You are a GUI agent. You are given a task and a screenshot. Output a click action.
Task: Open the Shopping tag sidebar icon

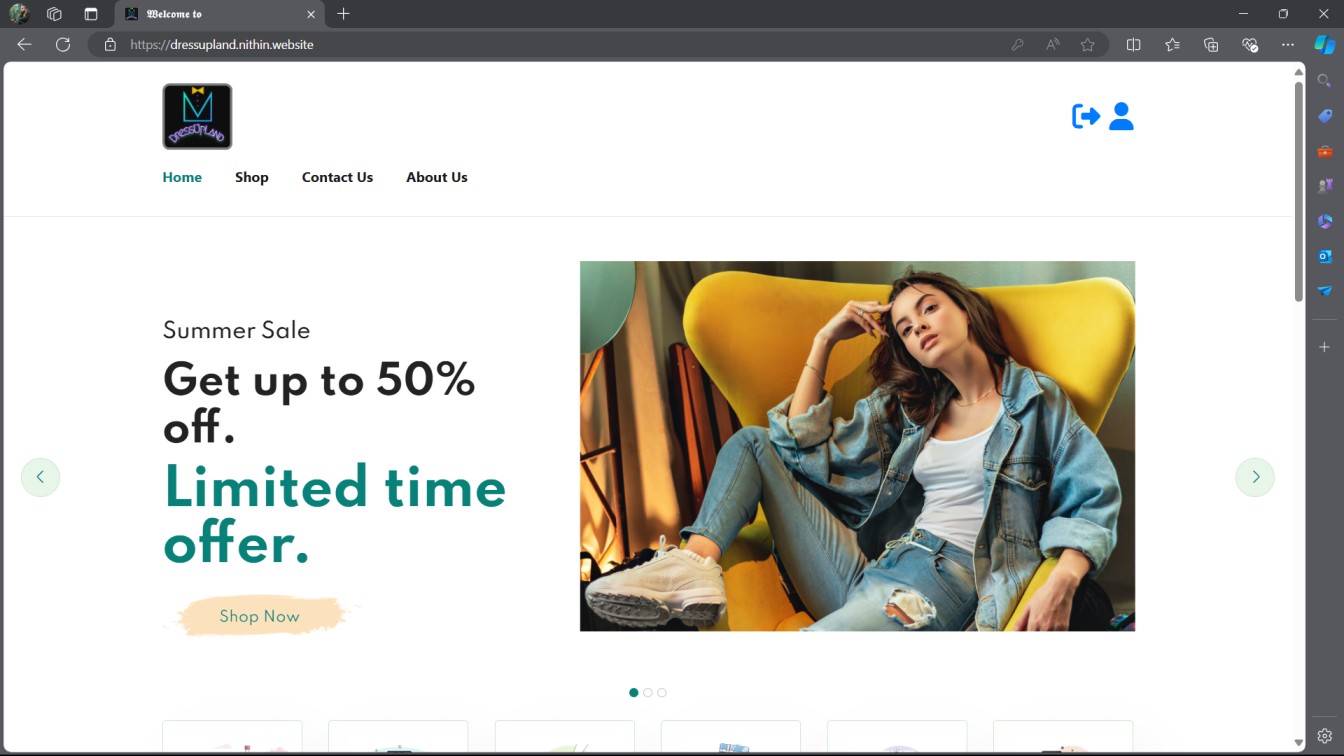click(x=1325, y=116)
